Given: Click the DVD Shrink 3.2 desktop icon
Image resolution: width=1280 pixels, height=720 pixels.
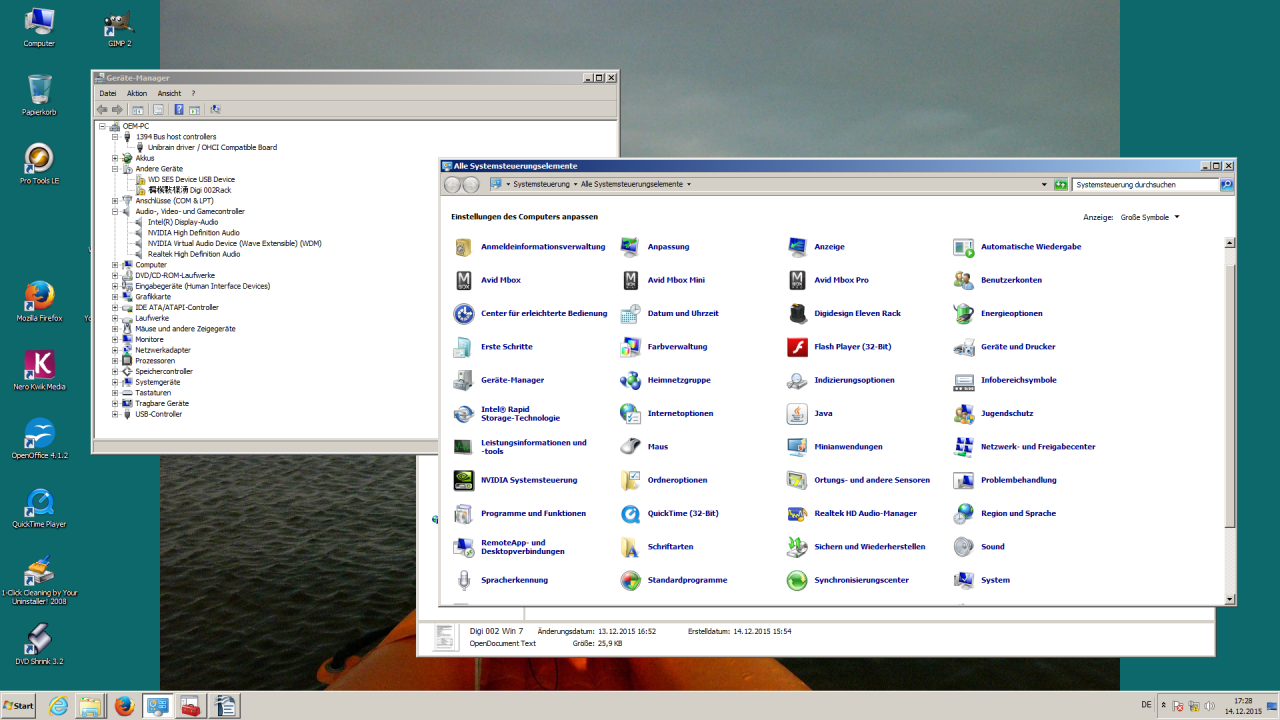Looking at the screenshot, I should [x=40, y=645].
